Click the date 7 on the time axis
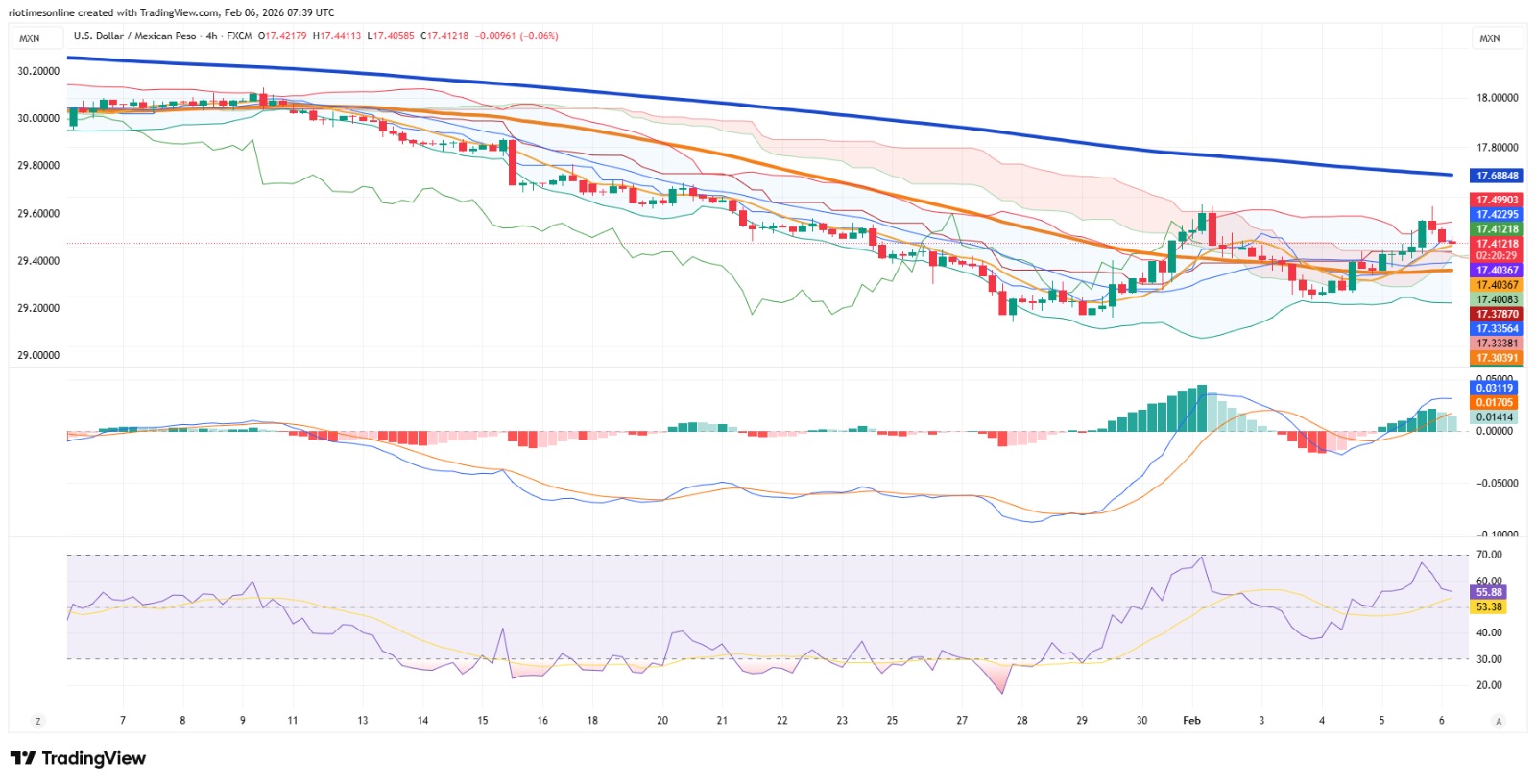Screen dimensions: 1536x784 [x=123, y=720]
